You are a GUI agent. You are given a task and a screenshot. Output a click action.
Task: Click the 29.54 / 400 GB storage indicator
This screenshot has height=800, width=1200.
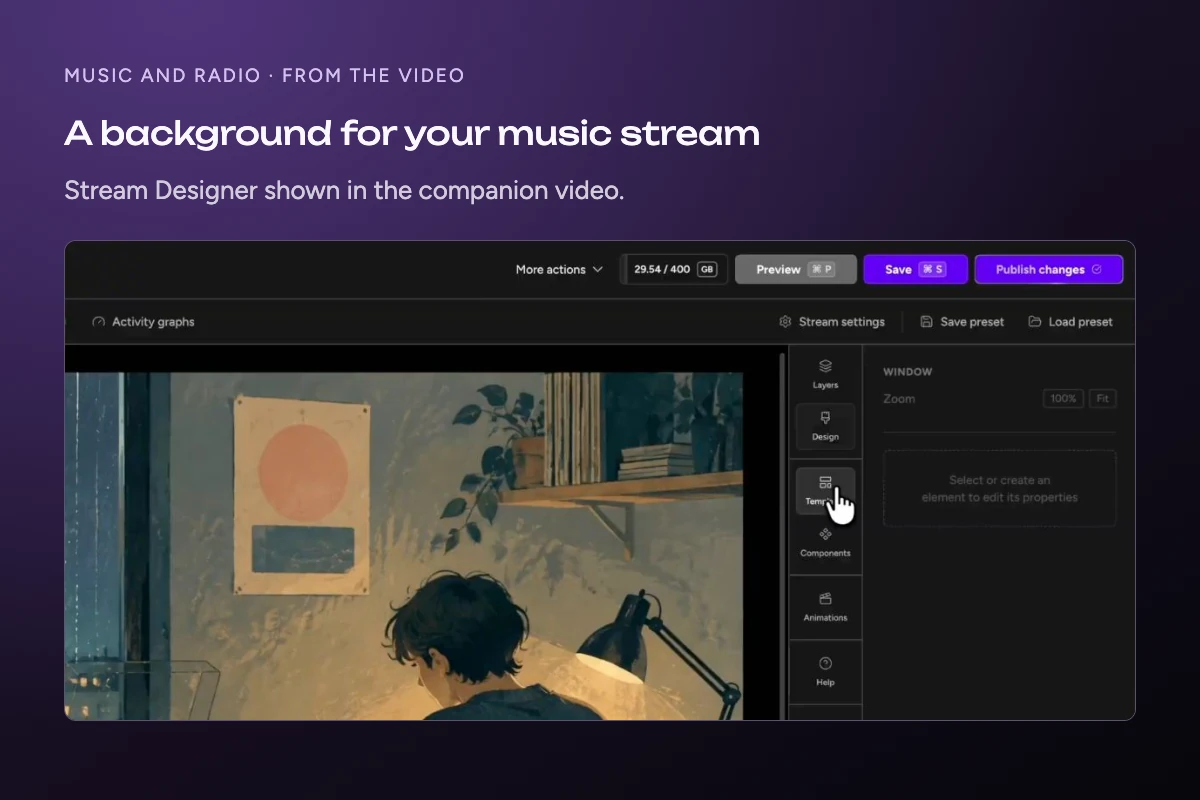675,270
